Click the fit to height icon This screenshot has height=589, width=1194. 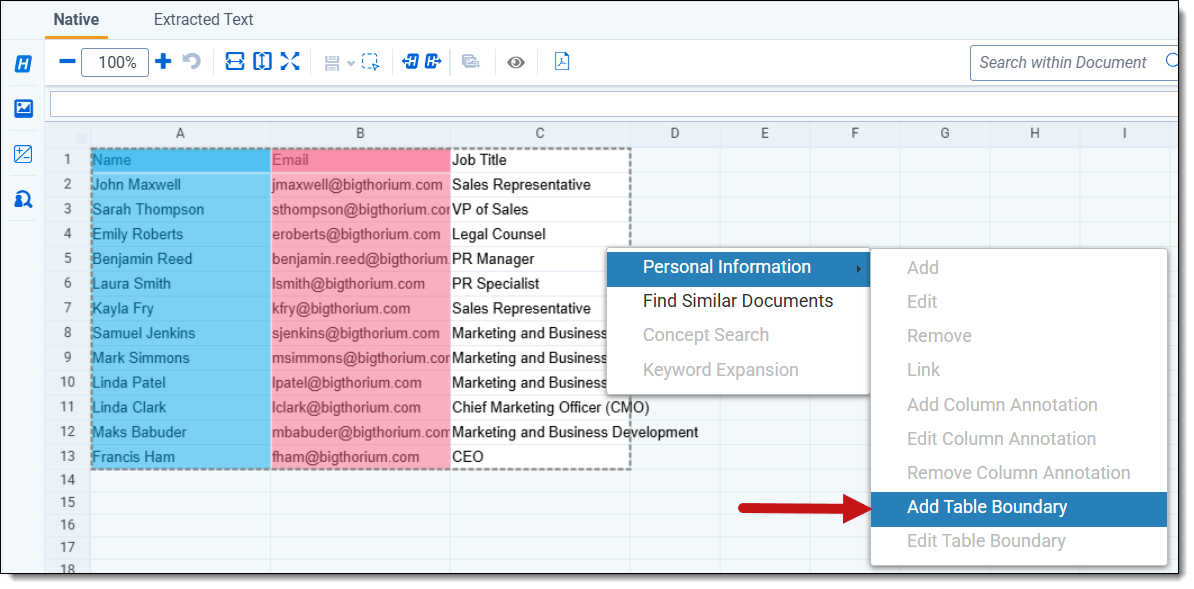[262, 62]
